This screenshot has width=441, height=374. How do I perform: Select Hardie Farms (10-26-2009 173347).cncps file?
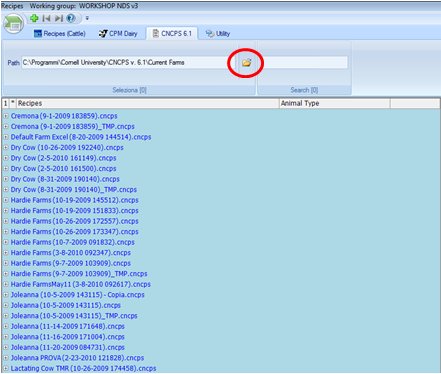coord(74,232)
